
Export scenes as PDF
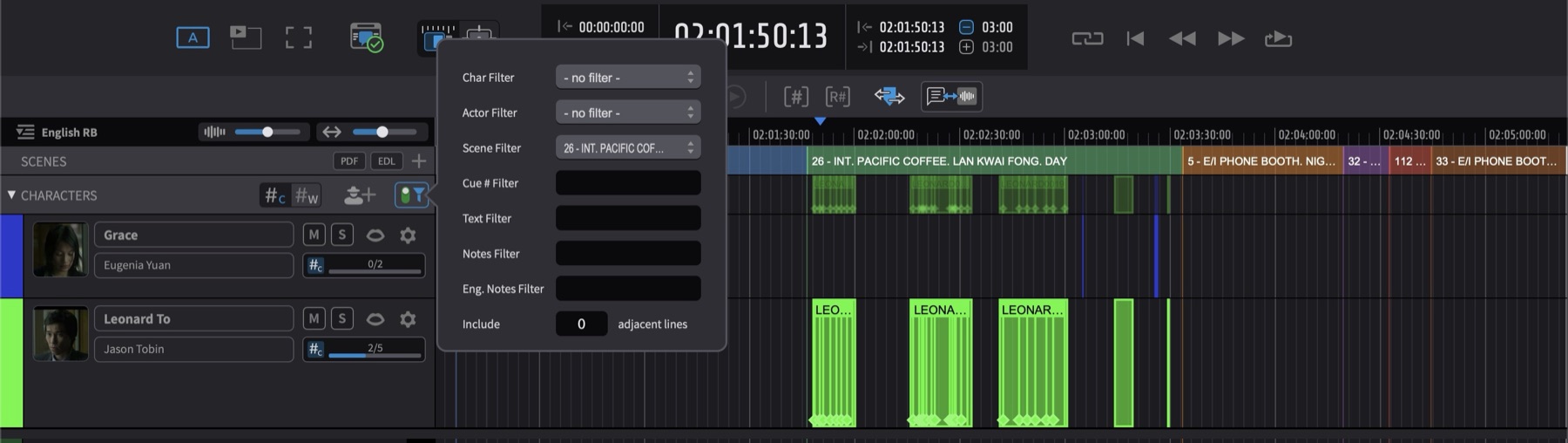[349, 160]
